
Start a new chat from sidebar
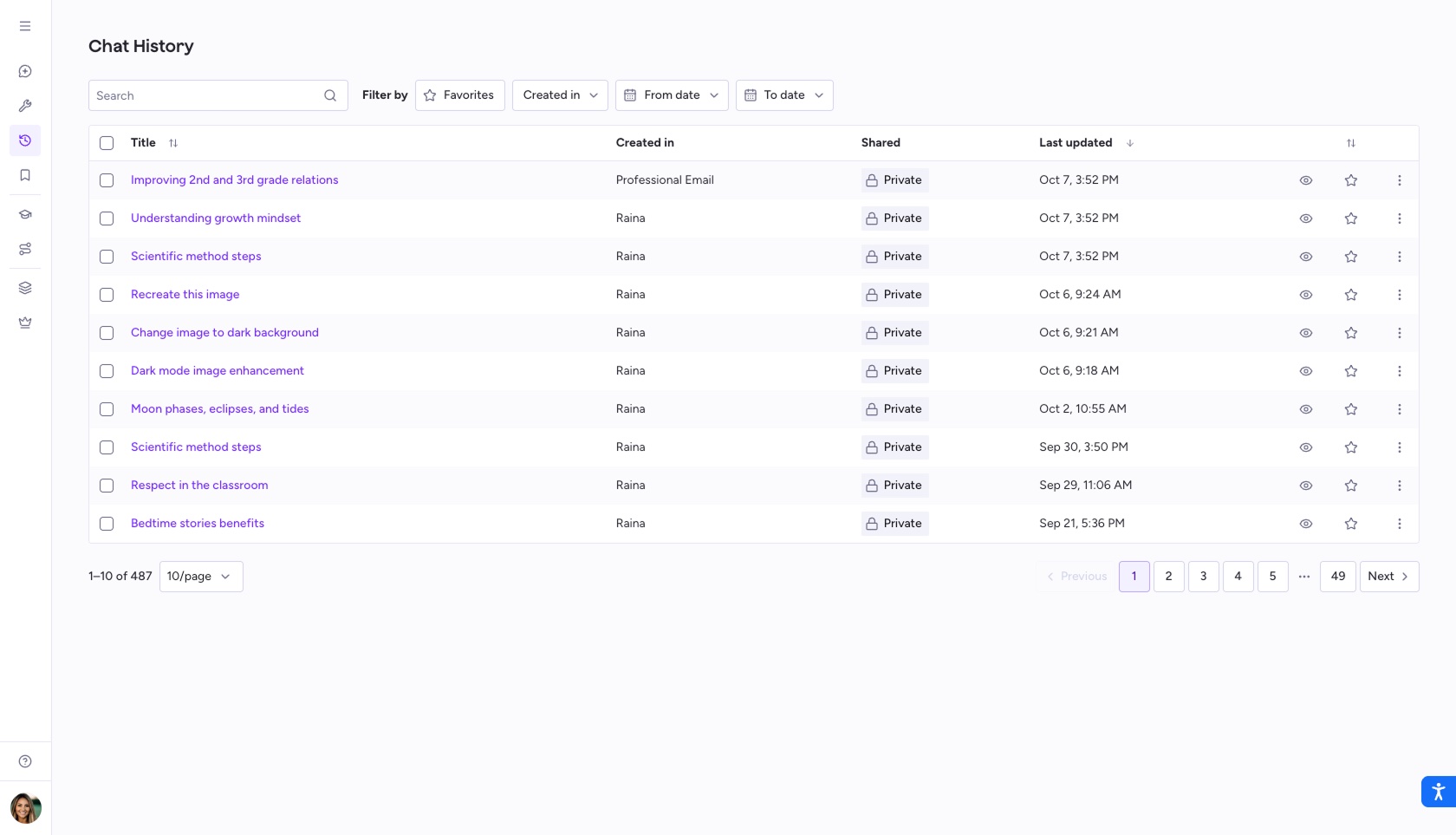25,71
